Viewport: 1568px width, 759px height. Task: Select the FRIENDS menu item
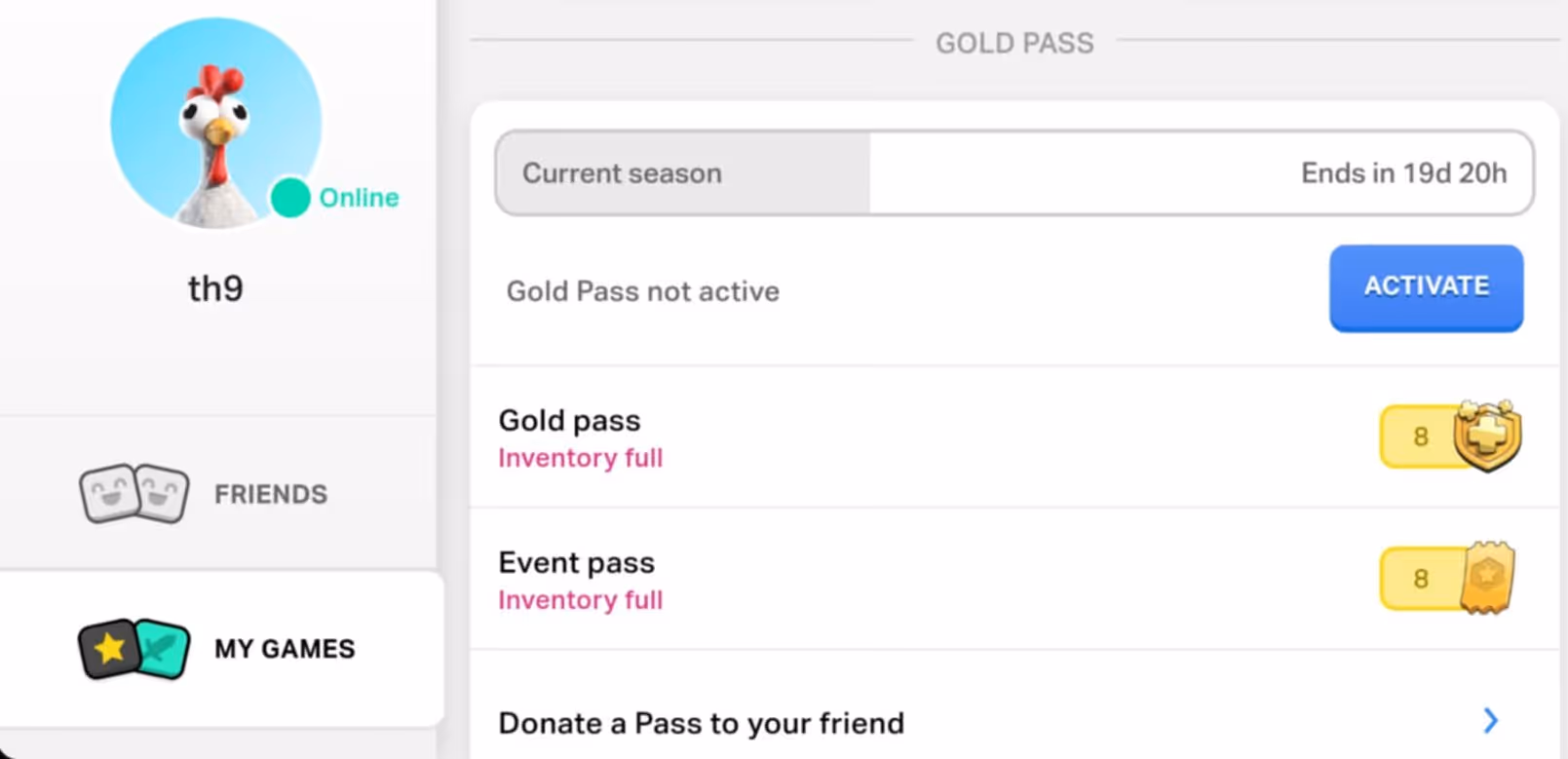click(x=270, y=494)
